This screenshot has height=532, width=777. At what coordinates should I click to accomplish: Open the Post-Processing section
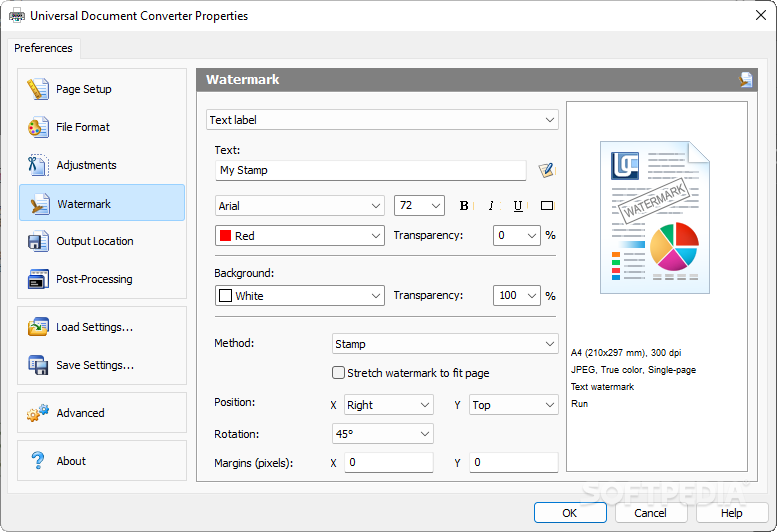(102, 279)
